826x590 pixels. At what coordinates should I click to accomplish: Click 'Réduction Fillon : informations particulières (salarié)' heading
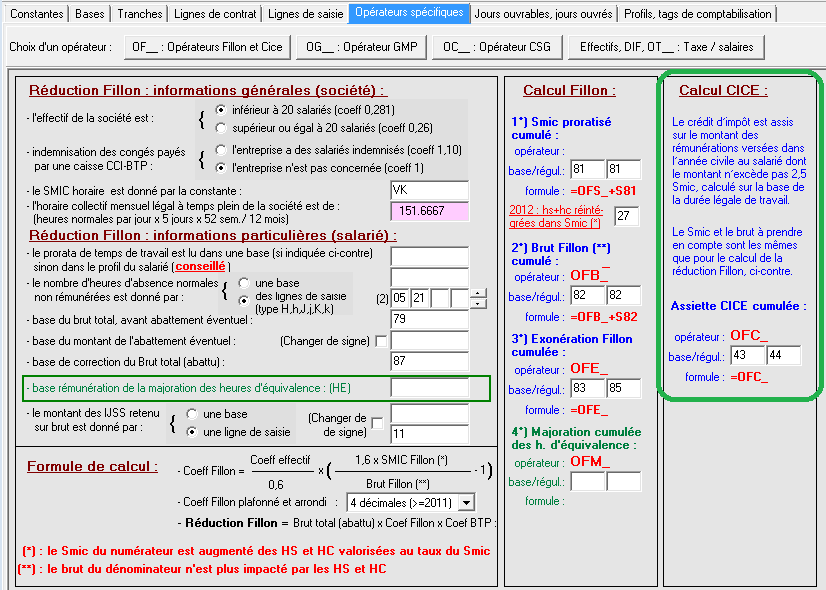(213, 235)
